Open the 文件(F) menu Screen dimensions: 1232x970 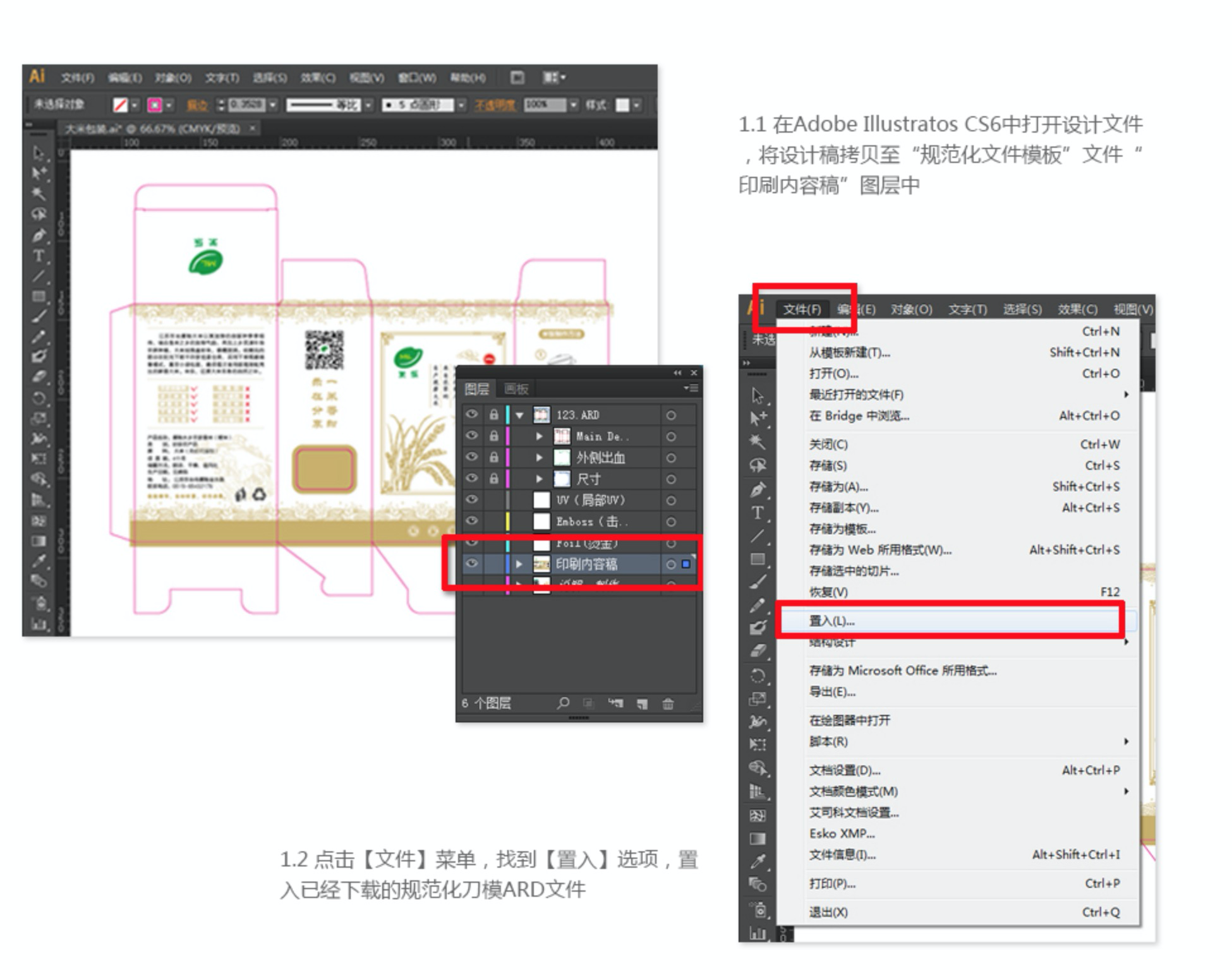pos(802,309)
